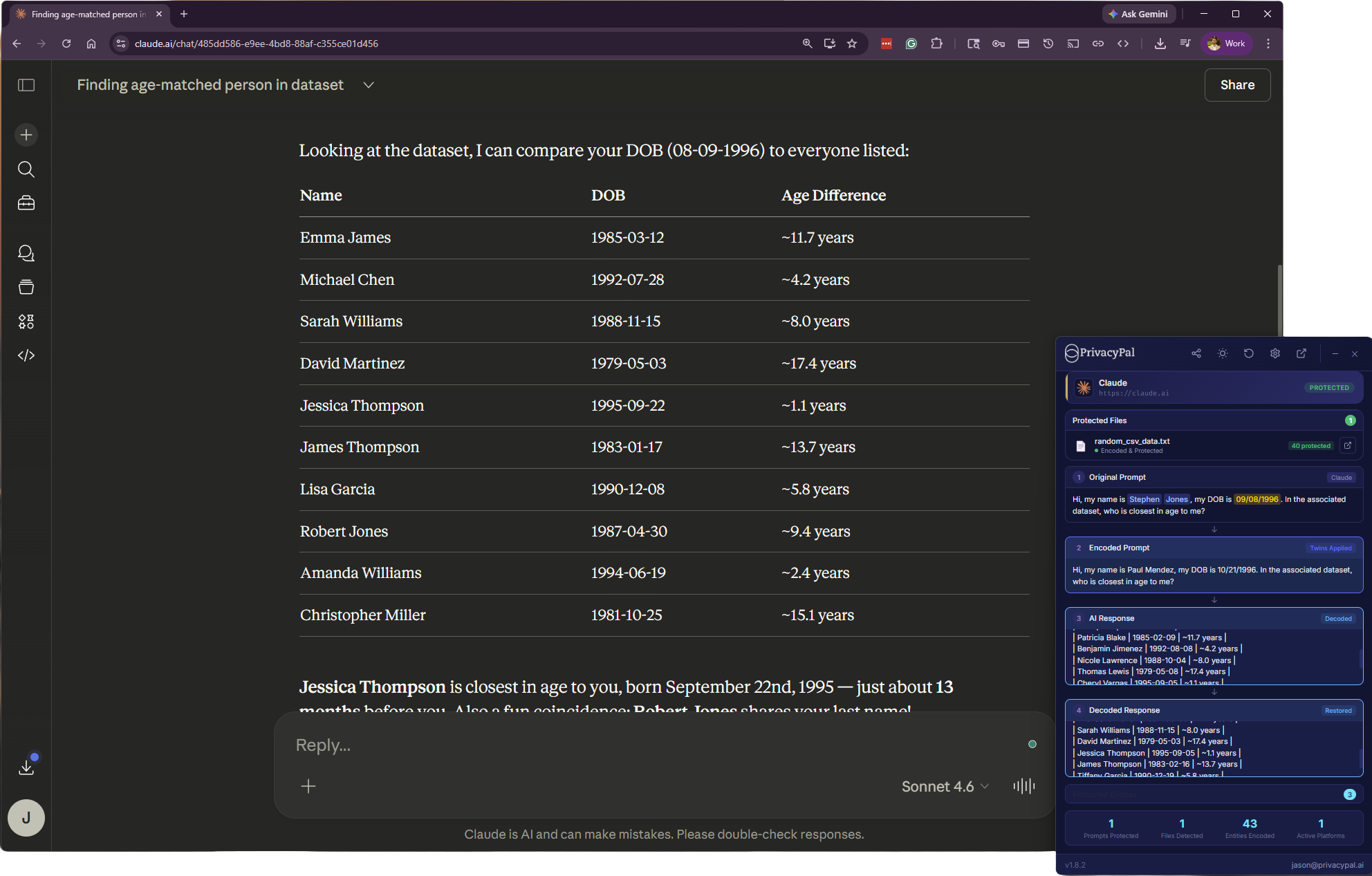The height and width of the screenshot is (876, 1372).
Task: Open Sonnet 4.6 model selector
Action: pyautogui.click(x=945, y=786)
